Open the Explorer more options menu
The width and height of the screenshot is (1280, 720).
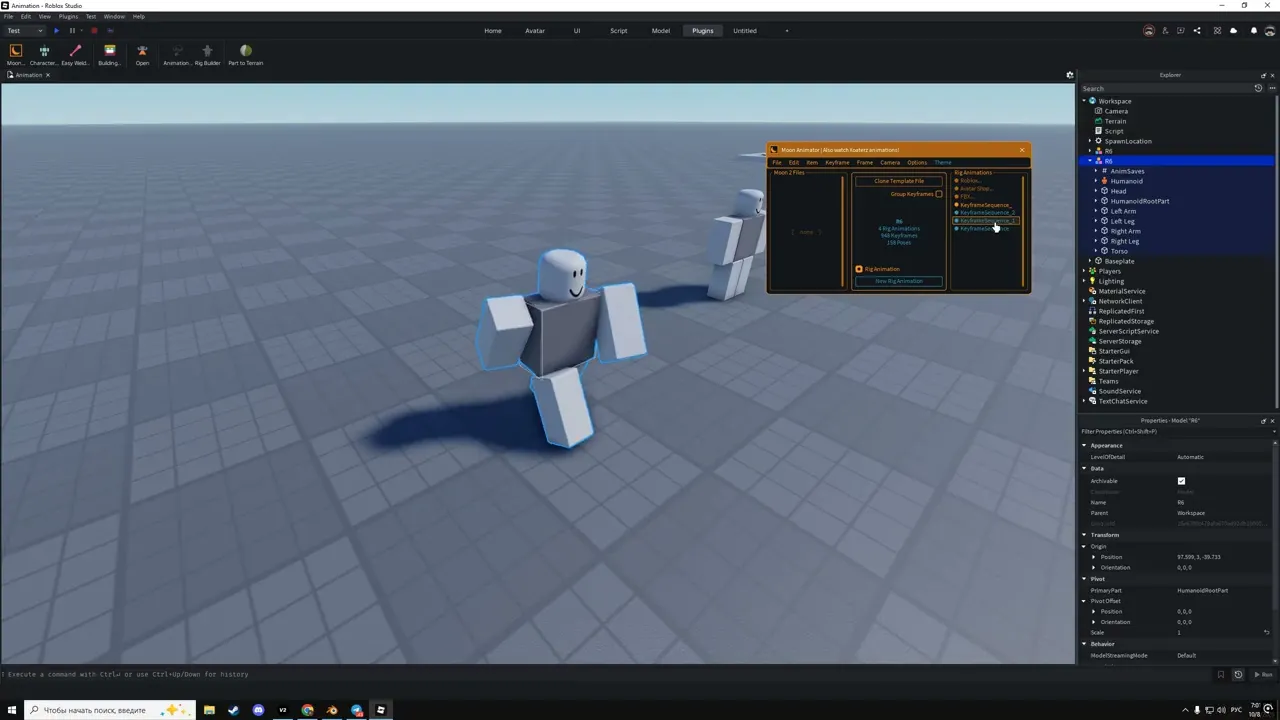pos(1272,88)
